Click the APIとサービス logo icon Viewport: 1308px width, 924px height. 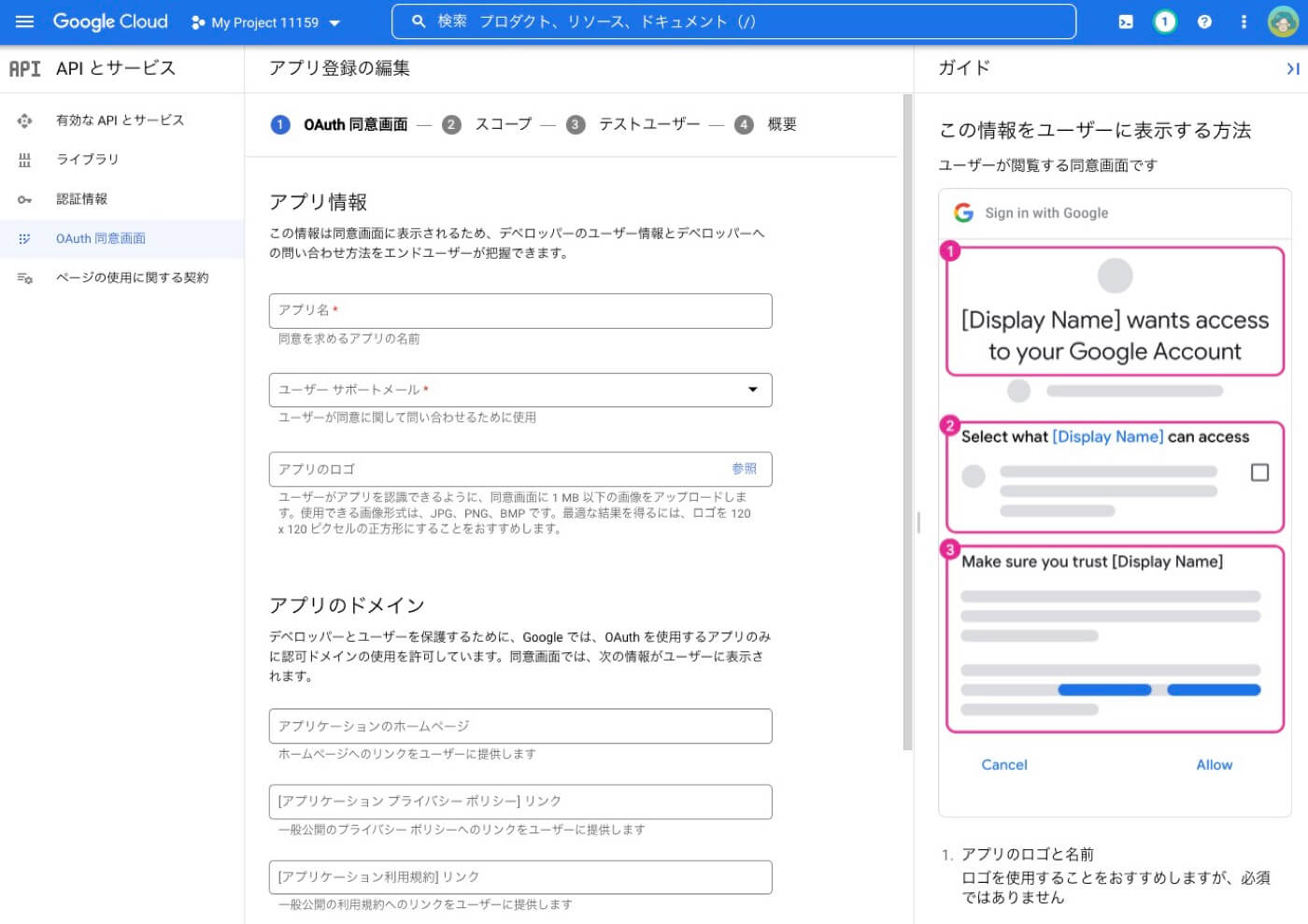25,68
